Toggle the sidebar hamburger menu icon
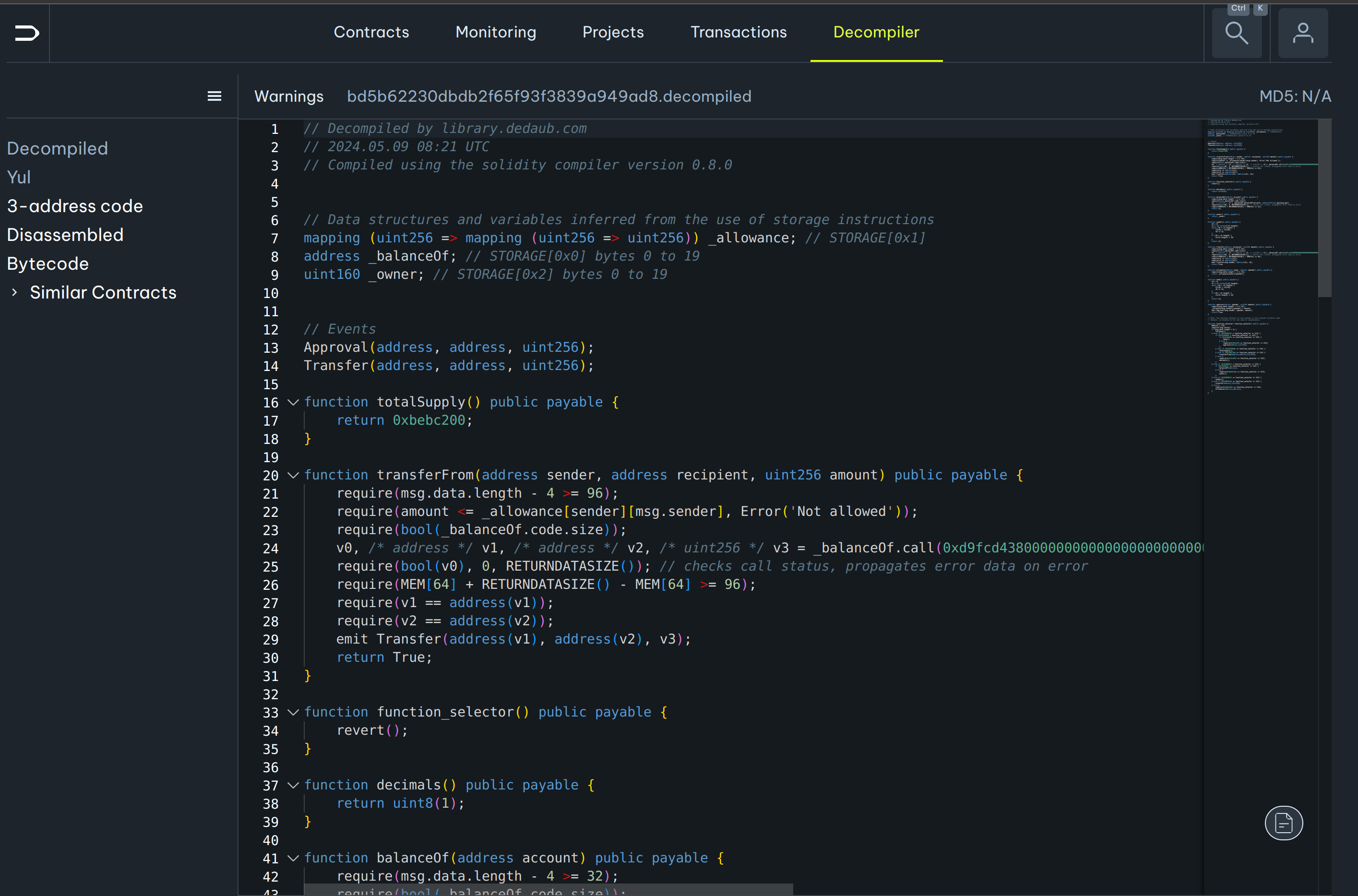 point(214,96)
